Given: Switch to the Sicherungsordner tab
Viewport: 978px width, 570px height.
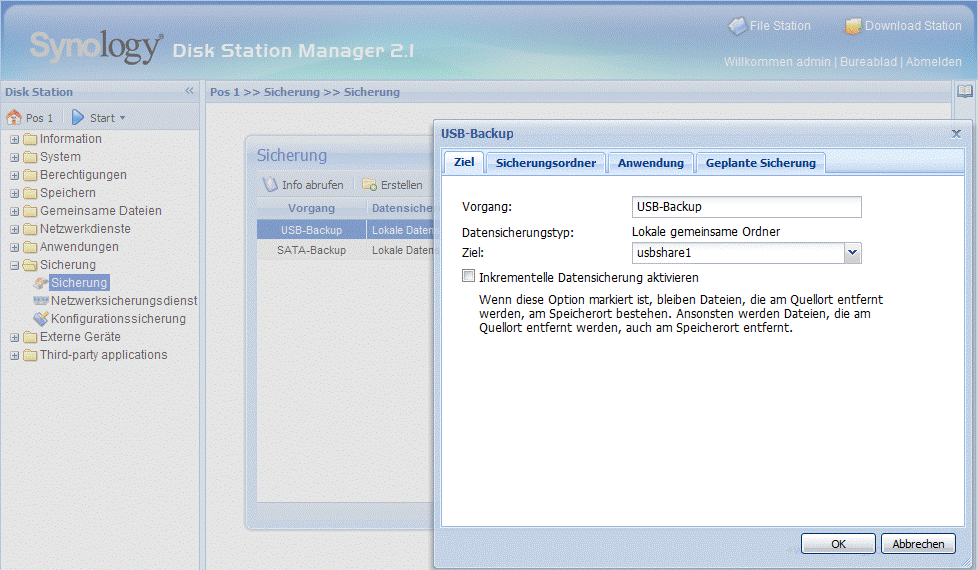Looking at the screenshot, I should [546, 163].
